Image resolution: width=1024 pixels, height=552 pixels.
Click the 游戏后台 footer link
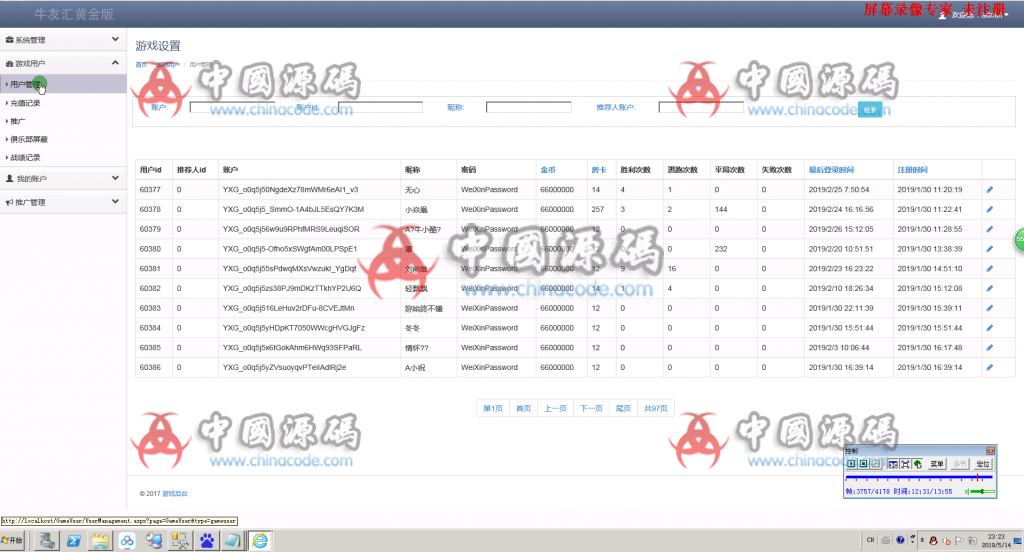click(175, 493)
